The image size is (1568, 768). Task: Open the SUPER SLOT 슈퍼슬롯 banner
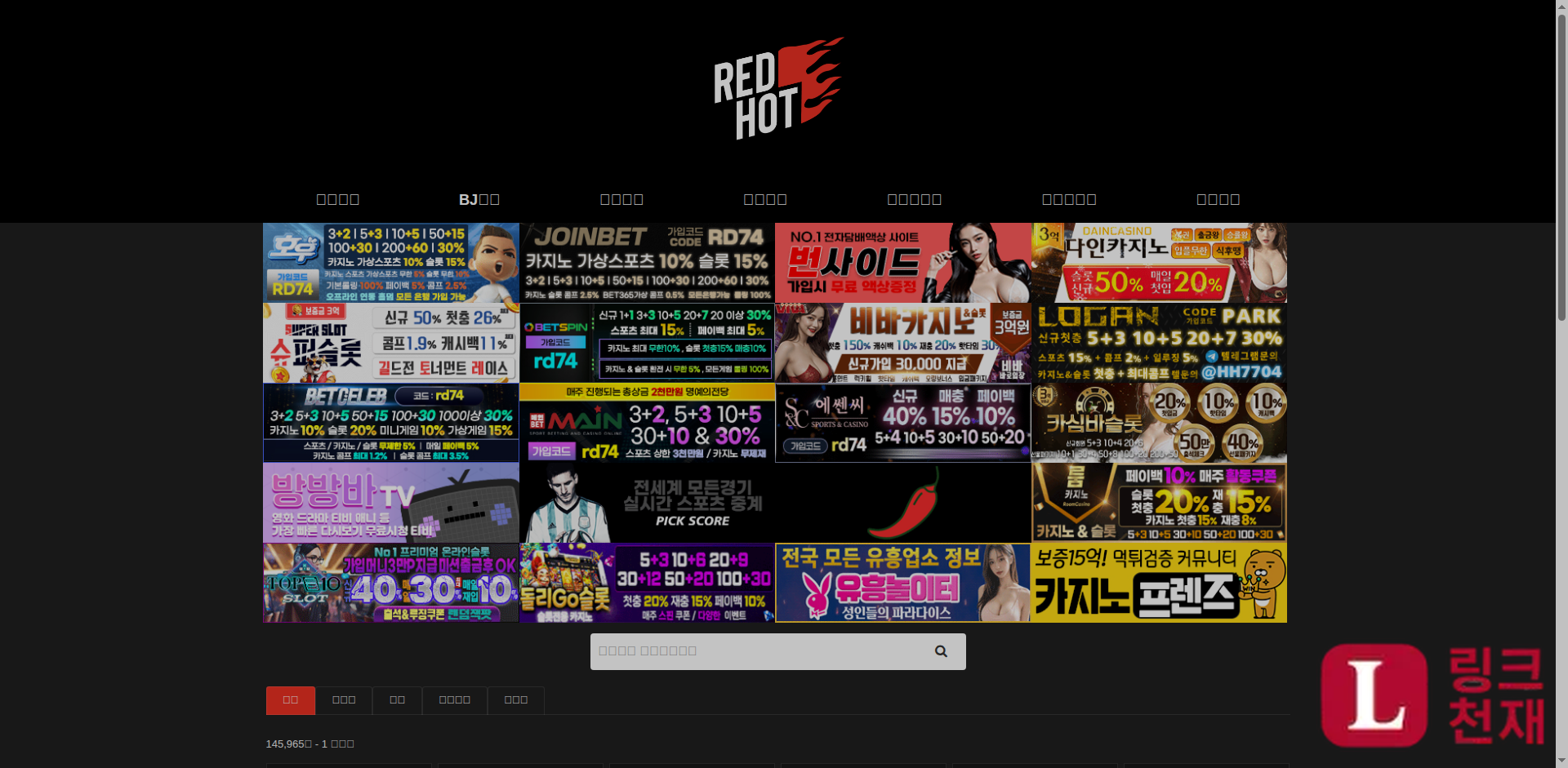390,343
